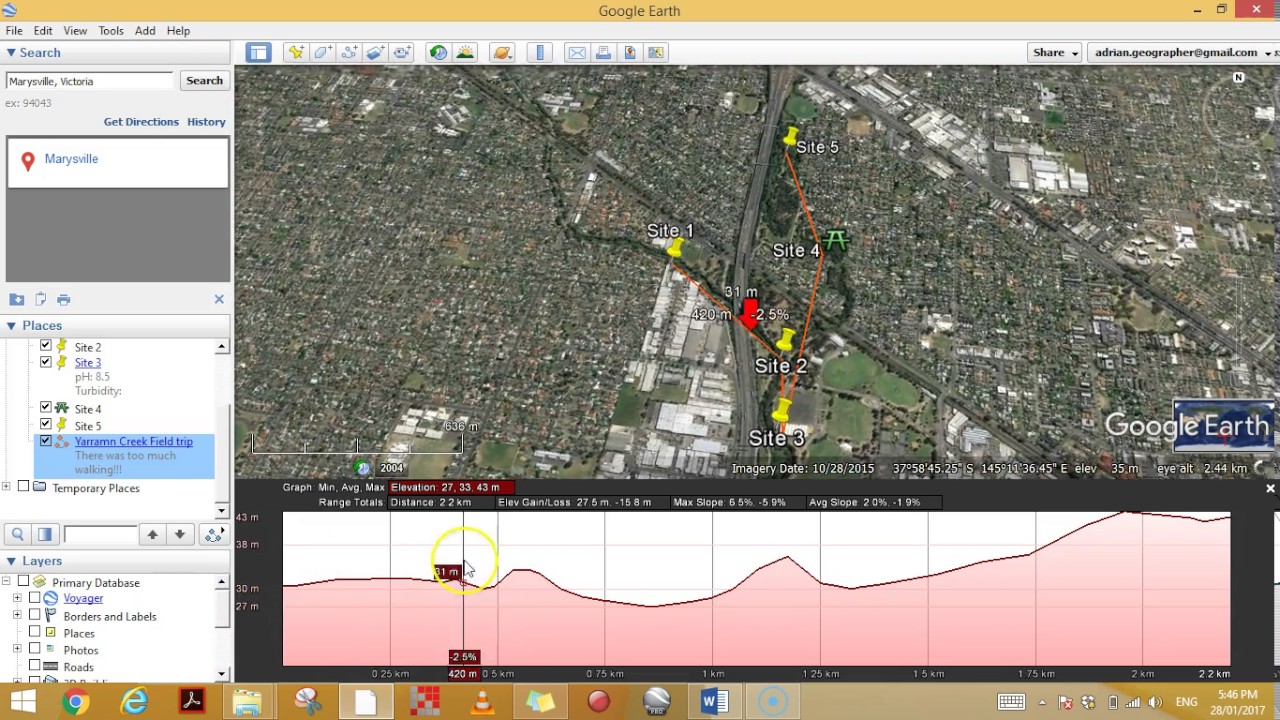Collapse the Primary Database tree node
Viewport: 1280px width, 720px height.
point(7,582)
